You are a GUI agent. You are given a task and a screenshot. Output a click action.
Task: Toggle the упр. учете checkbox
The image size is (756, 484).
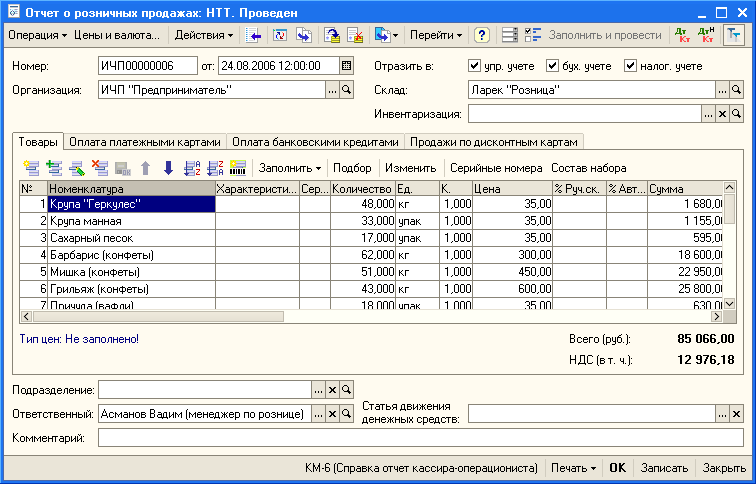click(x=474, y=66)
